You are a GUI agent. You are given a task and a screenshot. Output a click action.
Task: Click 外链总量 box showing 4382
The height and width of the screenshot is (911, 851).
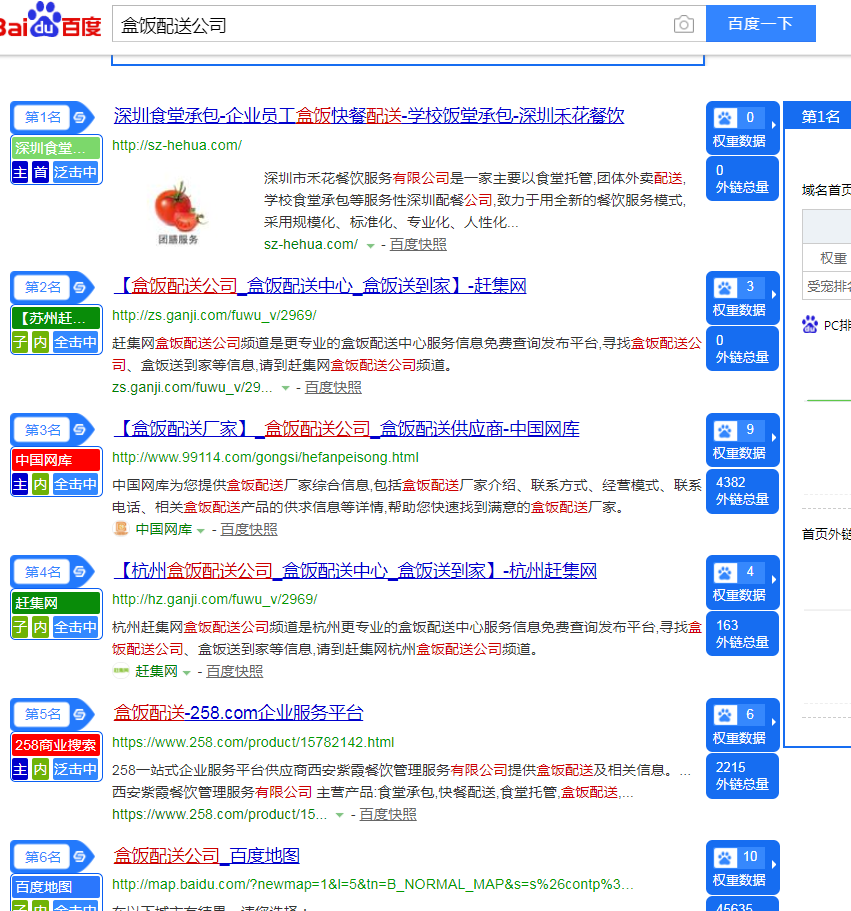point(742,491)
